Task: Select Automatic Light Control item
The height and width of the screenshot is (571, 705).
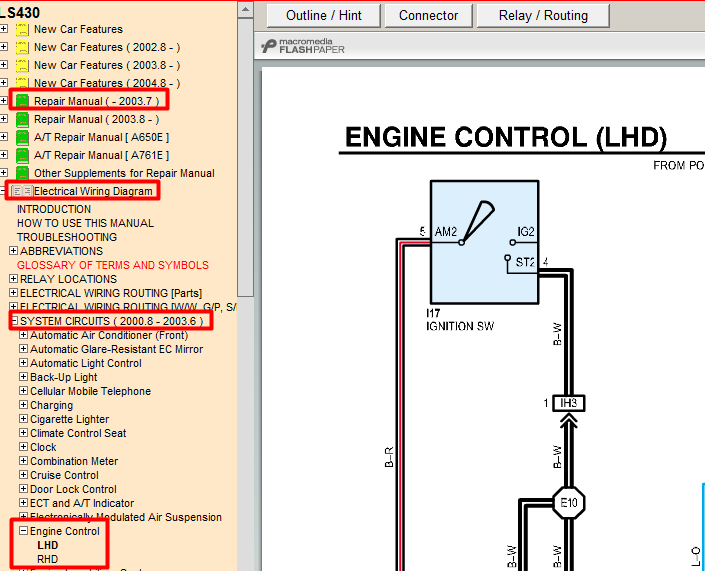Action: [86, 363]
